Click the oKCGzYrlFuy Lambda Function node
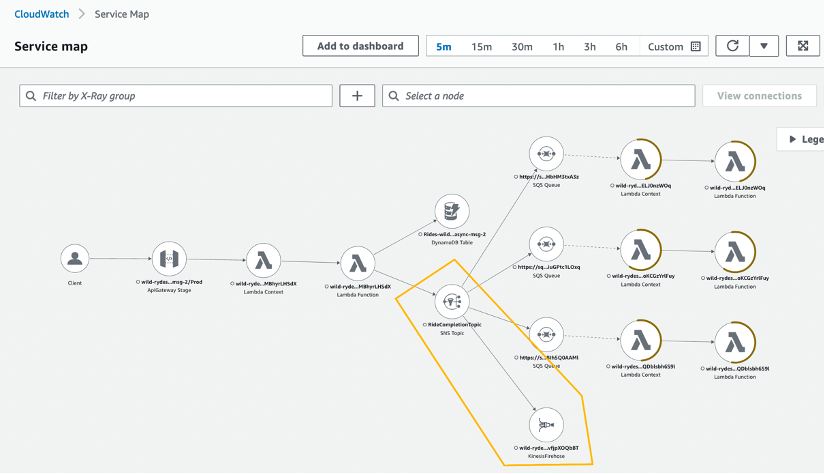The height and width of the screenshot is (474, 824). coord(735,252)
